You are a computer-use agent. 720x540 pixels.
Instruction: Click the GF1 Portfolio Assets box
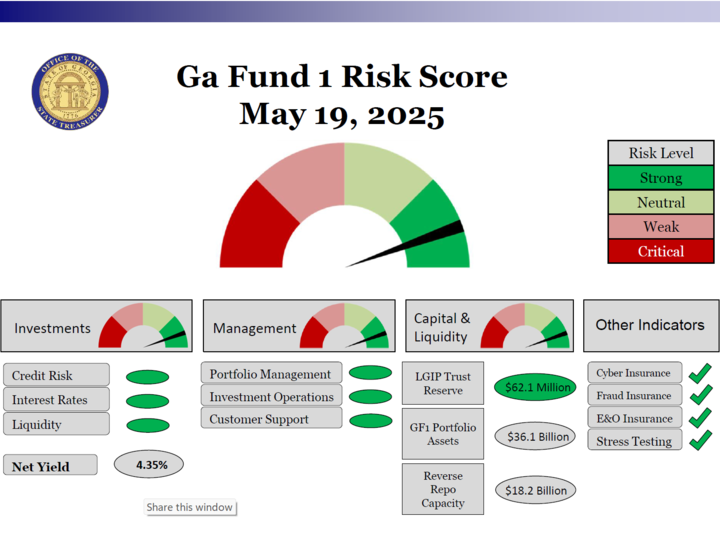point(443,434)
